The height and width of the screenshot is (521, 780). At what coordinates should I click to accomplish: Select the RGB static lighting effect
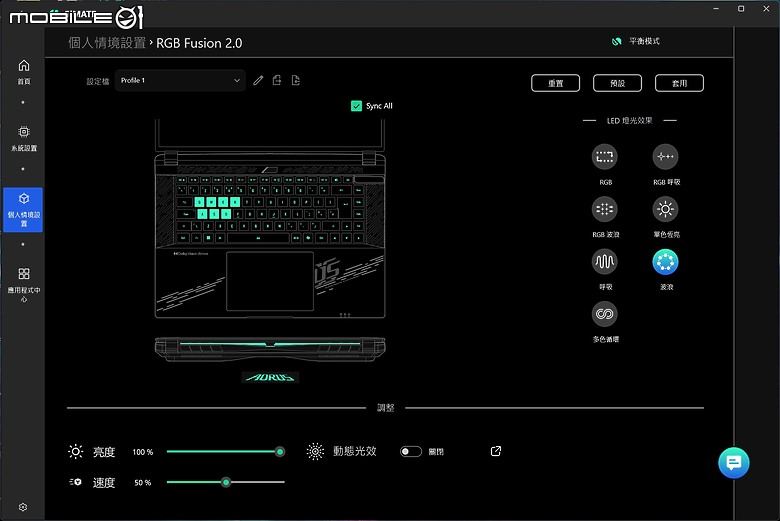tap(604, 157)
